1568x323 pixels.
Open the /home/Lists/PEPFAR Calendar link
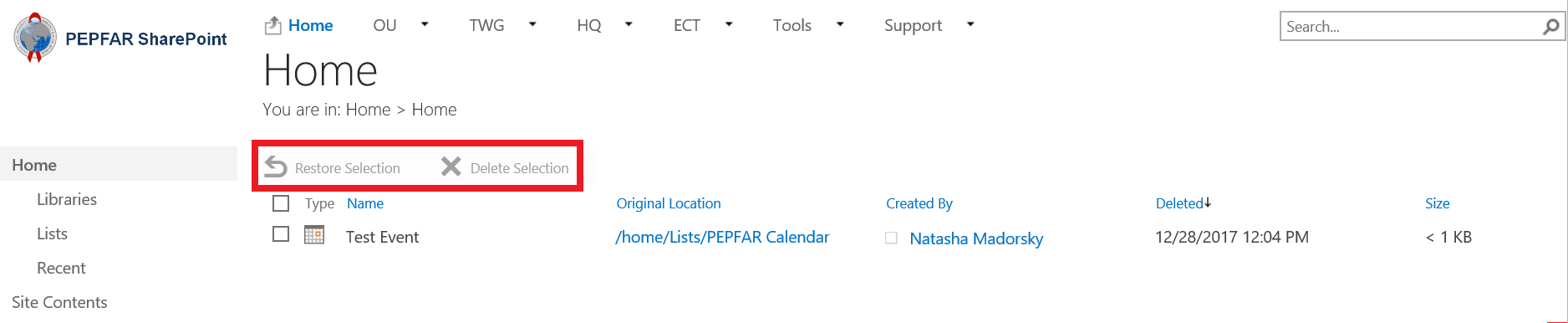coord(723,237)
